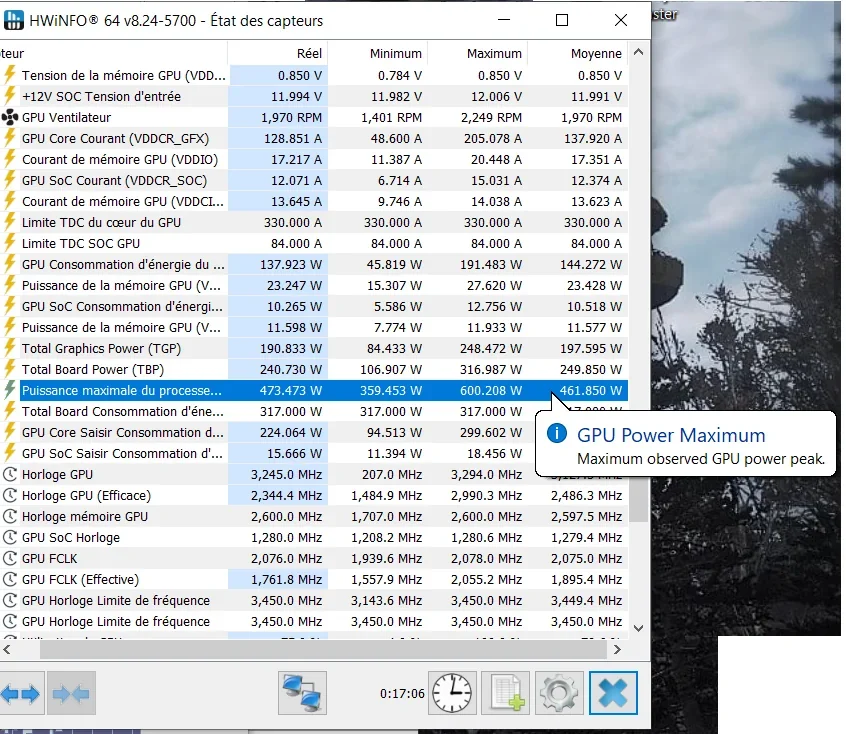Maximize the HWiNFO window
Screen dimensions: 846x734
562,20
